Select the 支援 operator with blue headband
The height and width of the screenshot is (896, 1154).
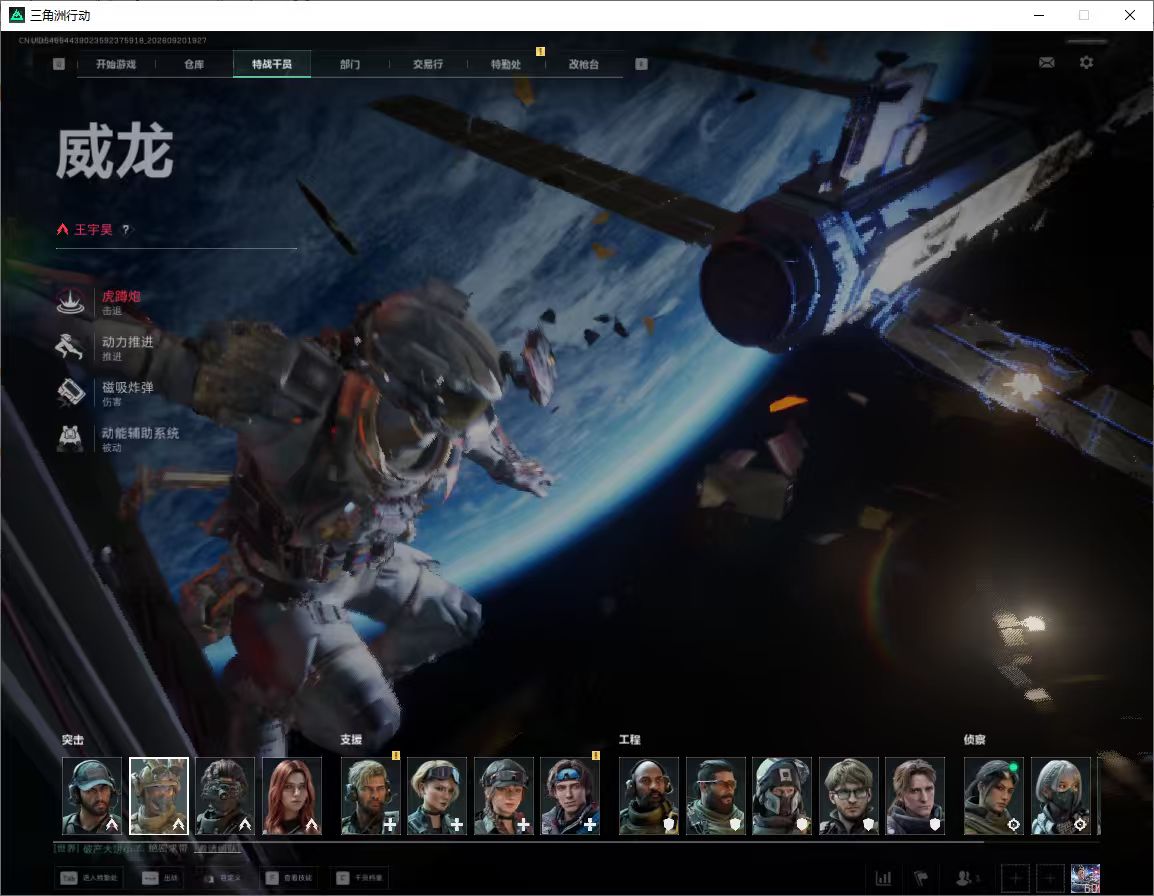(570, 796)
